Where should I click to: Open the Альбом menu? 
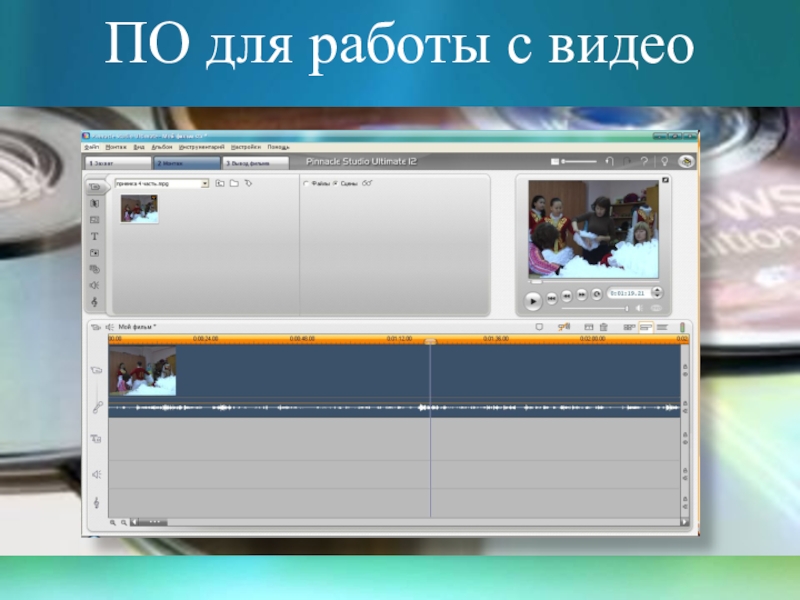click(x=162, y=147)
